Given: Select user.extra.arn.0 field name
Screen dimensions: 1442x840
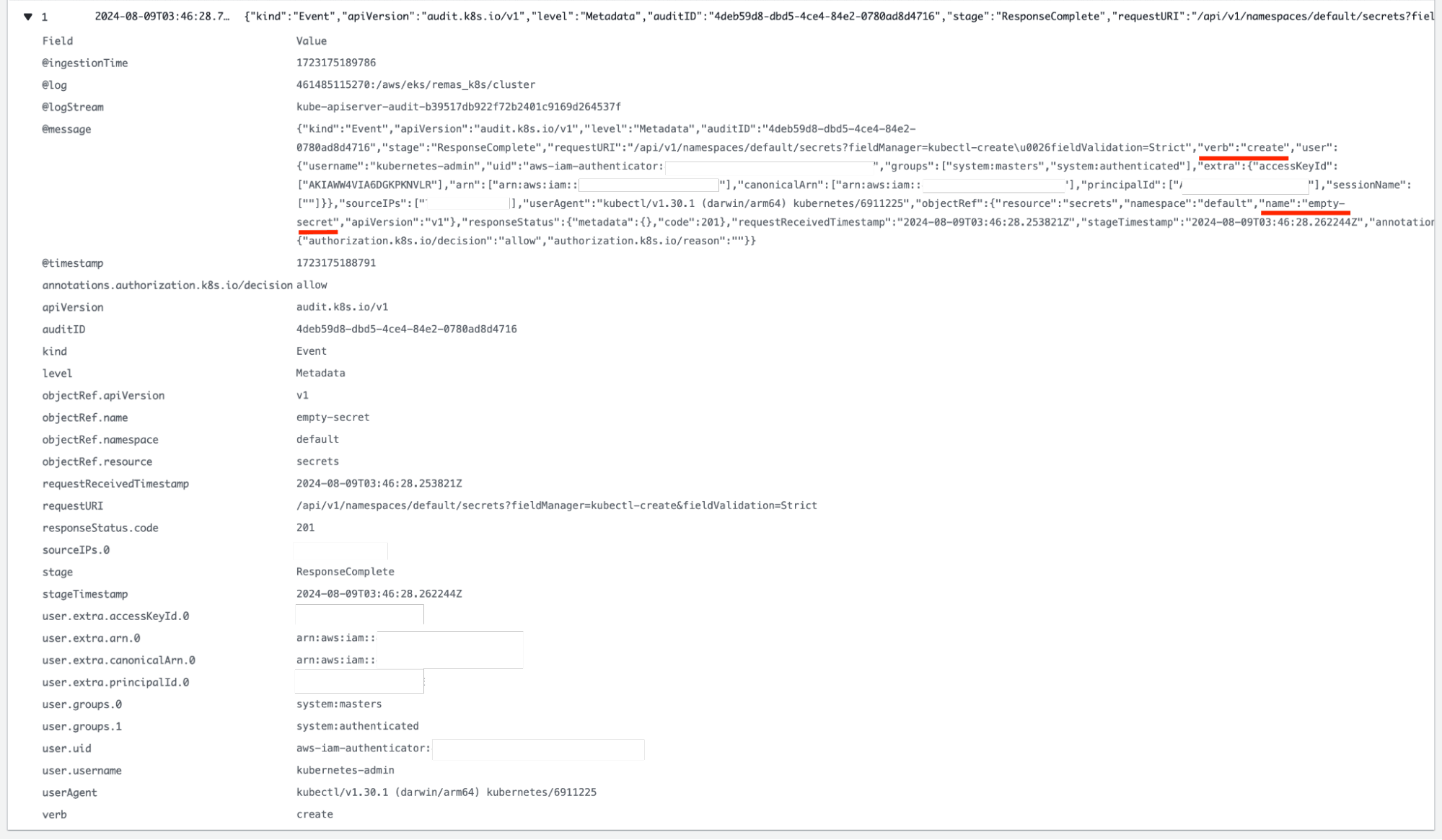Looking at the screenshot, I should [91, 639].
